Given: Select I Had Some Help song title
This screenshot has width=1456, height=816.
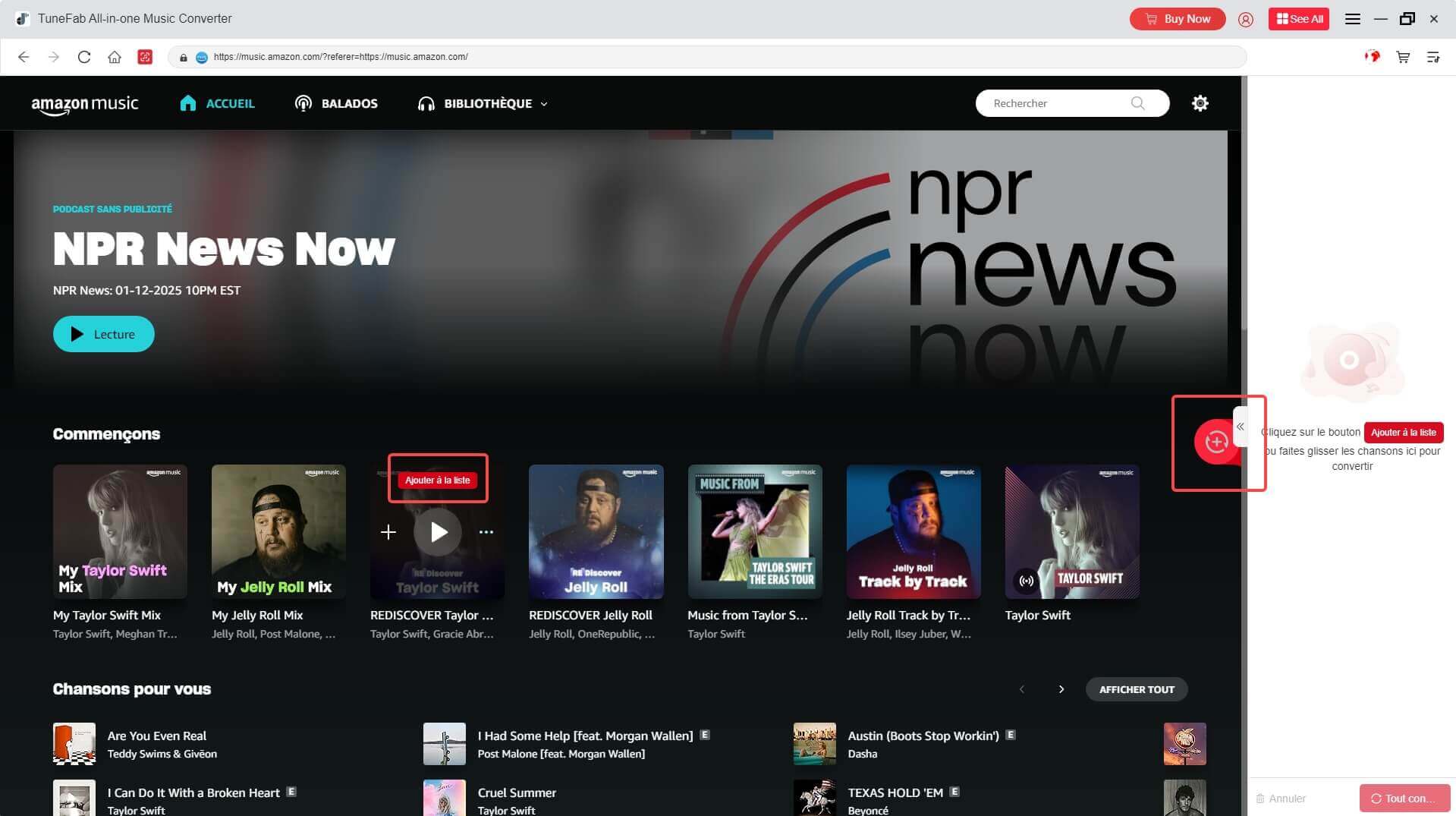Looking at the screenshot, I should click(x=585, y=736).
